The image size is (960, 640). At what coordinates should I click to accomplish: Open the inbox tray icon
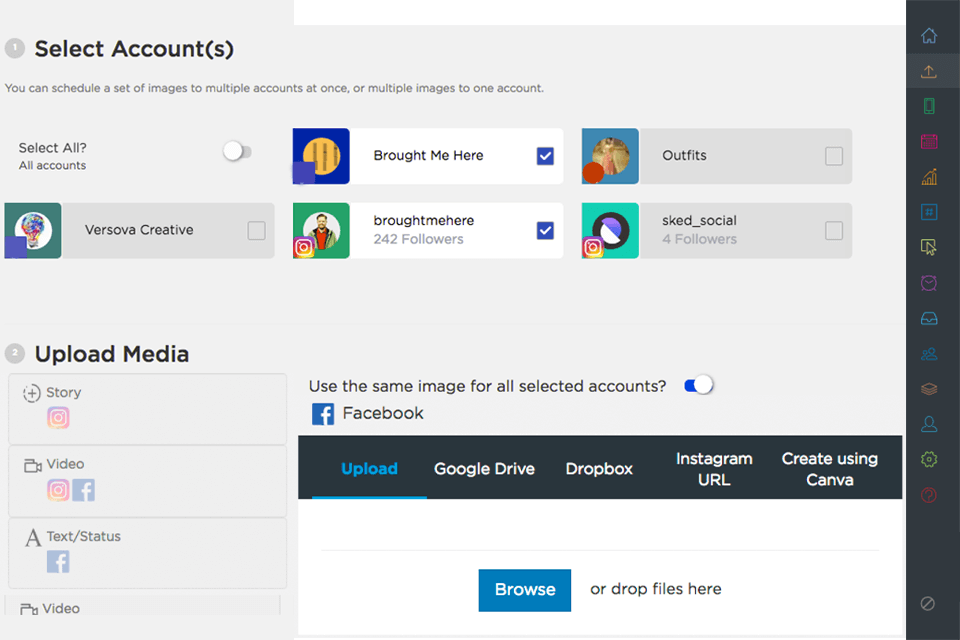(929, 318)
